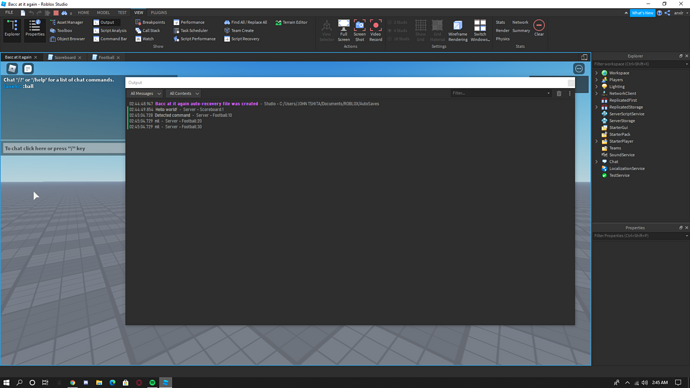Toggle the Render stats overlay

pyautogui.click(x=502, y=30)
